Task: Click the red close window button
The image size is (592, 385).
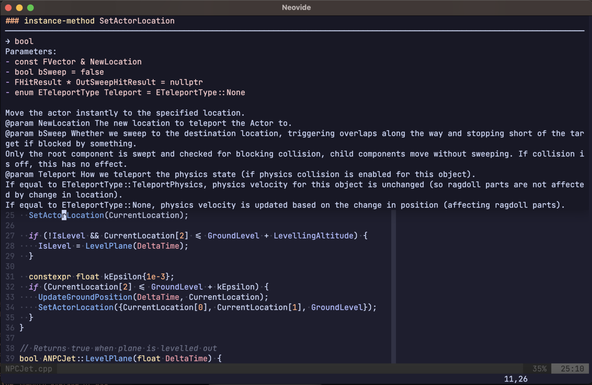Action: (8, 8)
